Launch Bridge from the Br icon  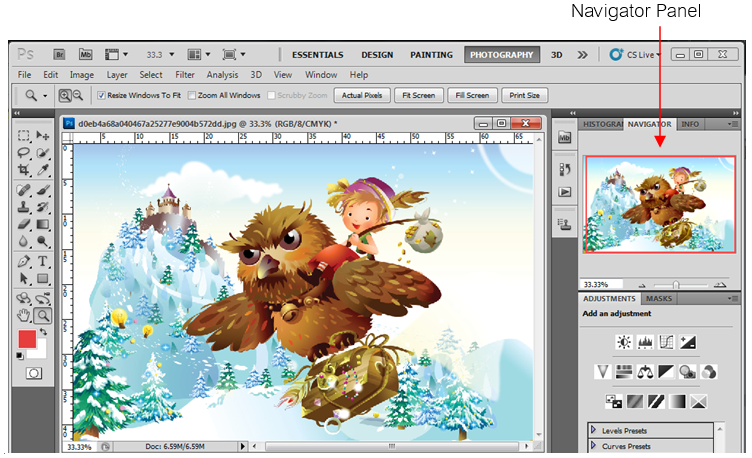[59, 54]
